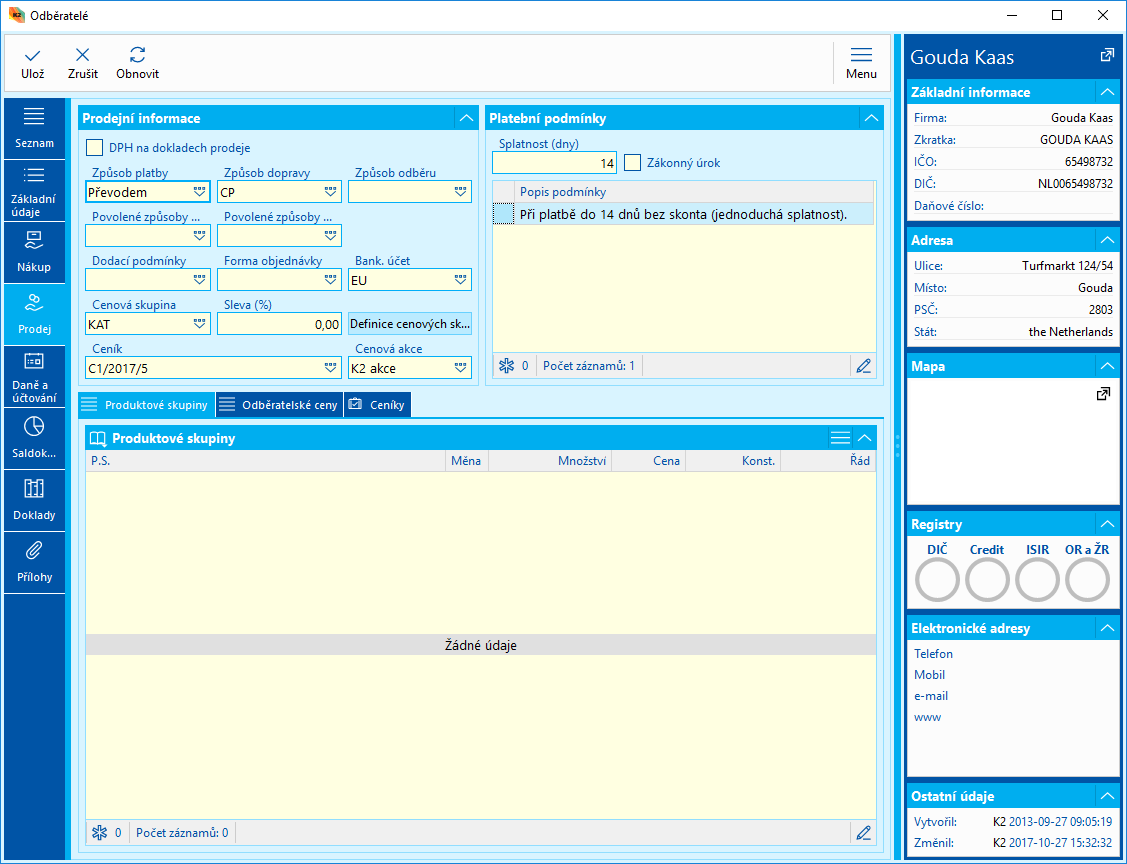Screen dimensions: 1127x864
Task: Click the OR a ŽR registry circle
Action: [1087, 579]
